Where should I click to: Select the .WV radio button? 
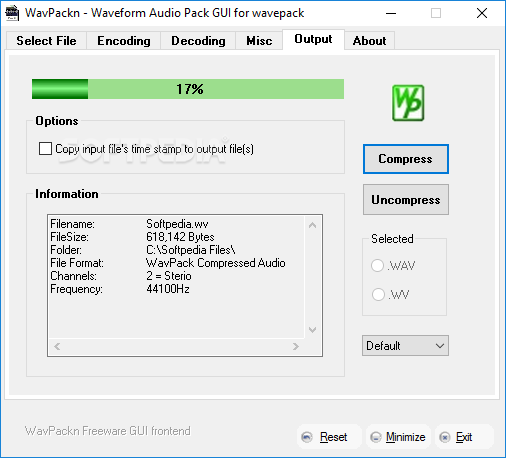tap(378, 294)
